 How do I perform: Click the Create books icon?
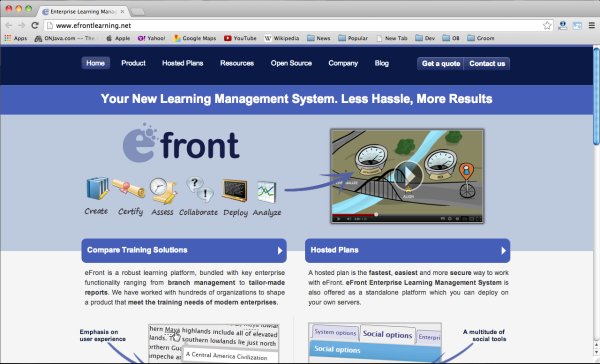[x=97, y=188]
